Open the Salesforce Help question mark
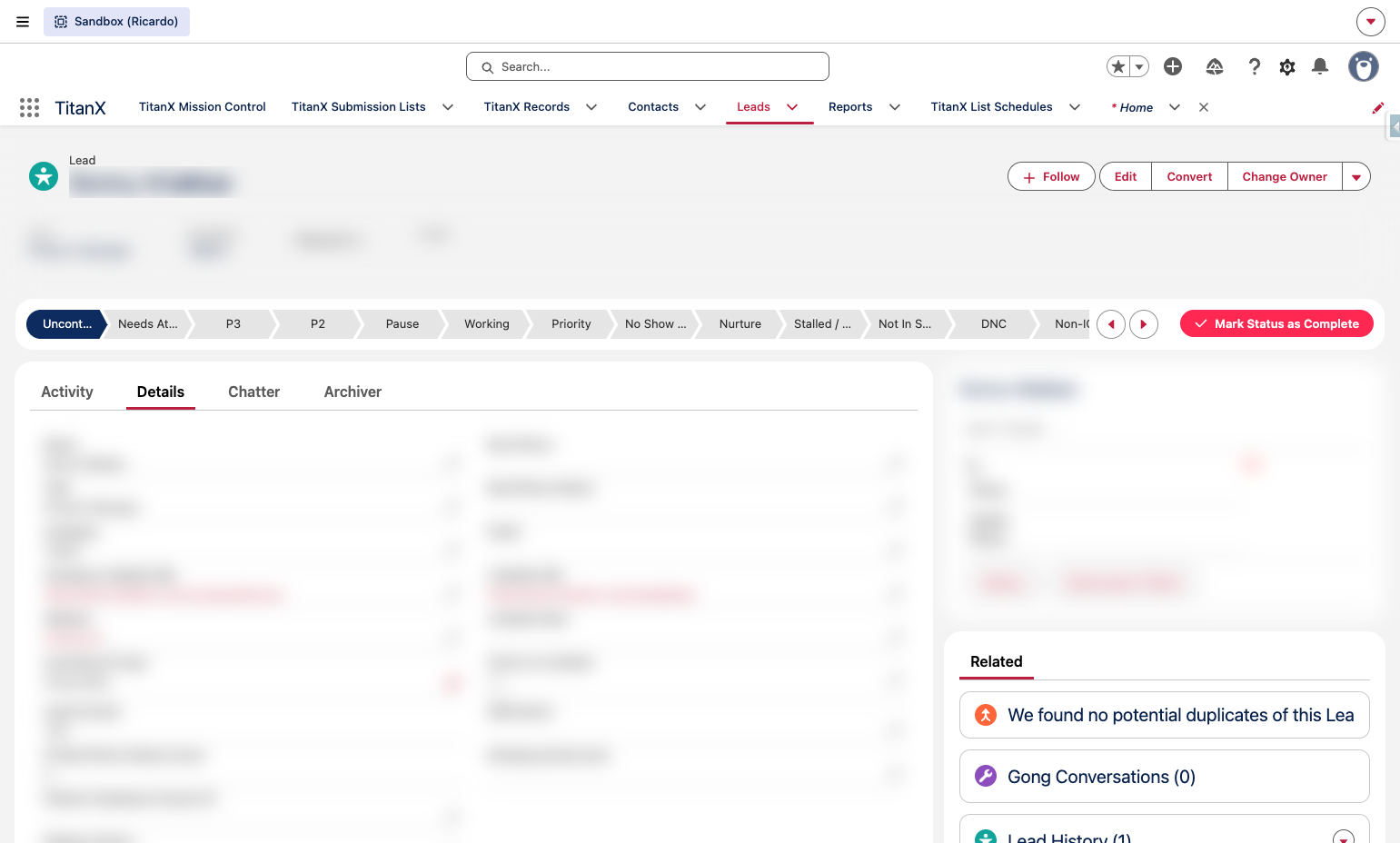 coord(1255,66)
